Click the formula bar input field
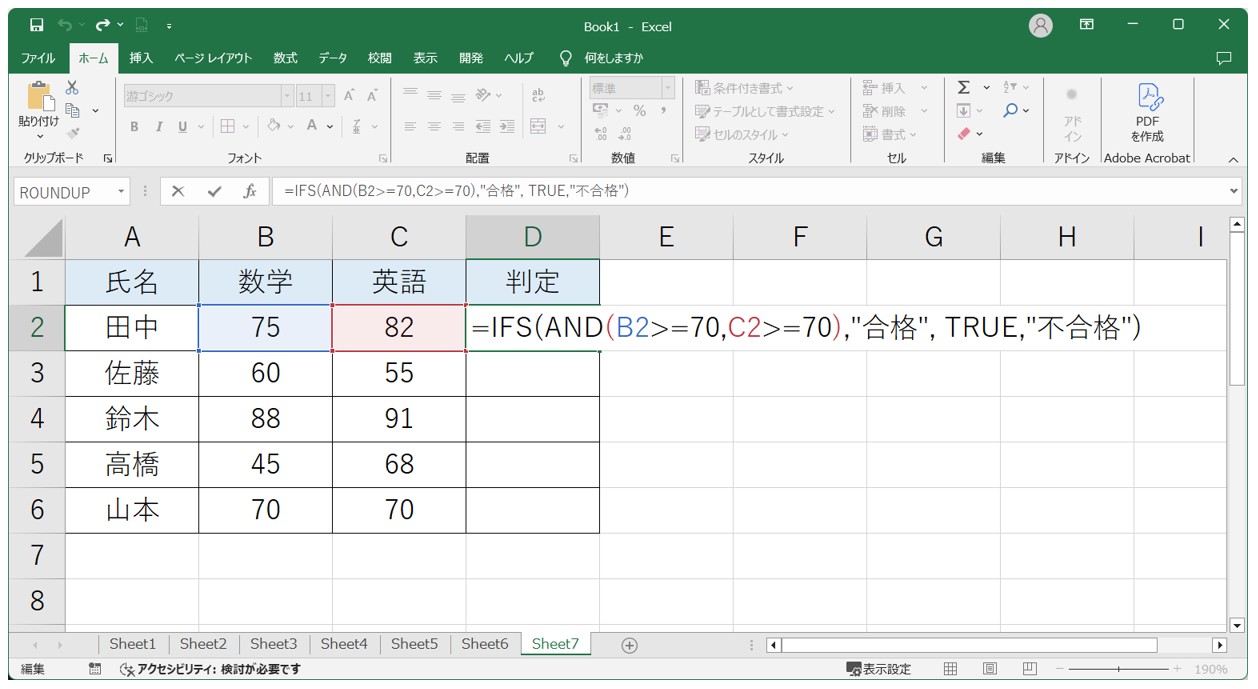 750,191
